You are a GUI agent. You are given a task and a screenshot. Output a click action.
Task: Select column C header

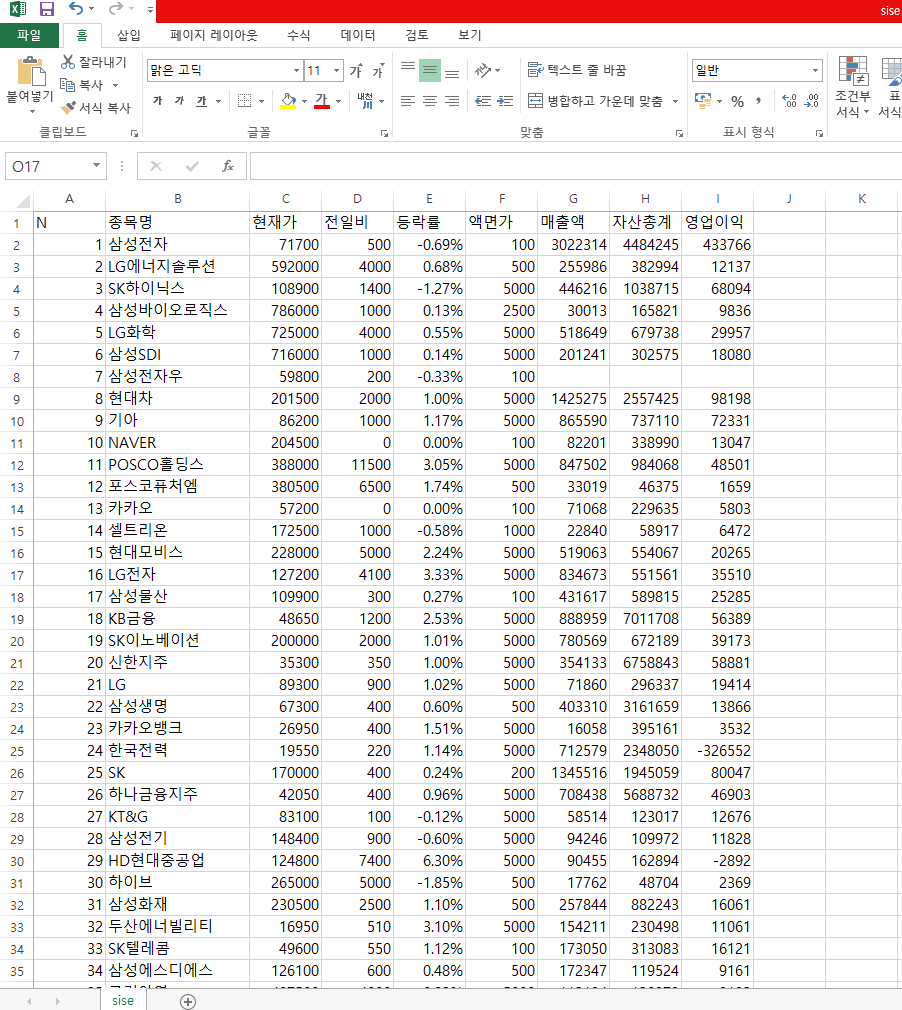[x=285, y=199]
